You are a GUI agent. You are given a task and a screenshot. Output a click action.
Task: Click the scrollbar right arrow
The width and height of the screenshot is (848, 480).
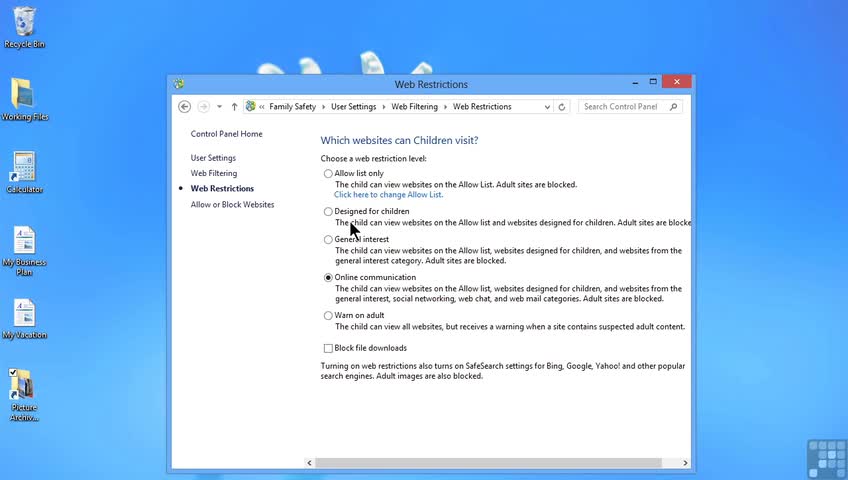point(685,463)
